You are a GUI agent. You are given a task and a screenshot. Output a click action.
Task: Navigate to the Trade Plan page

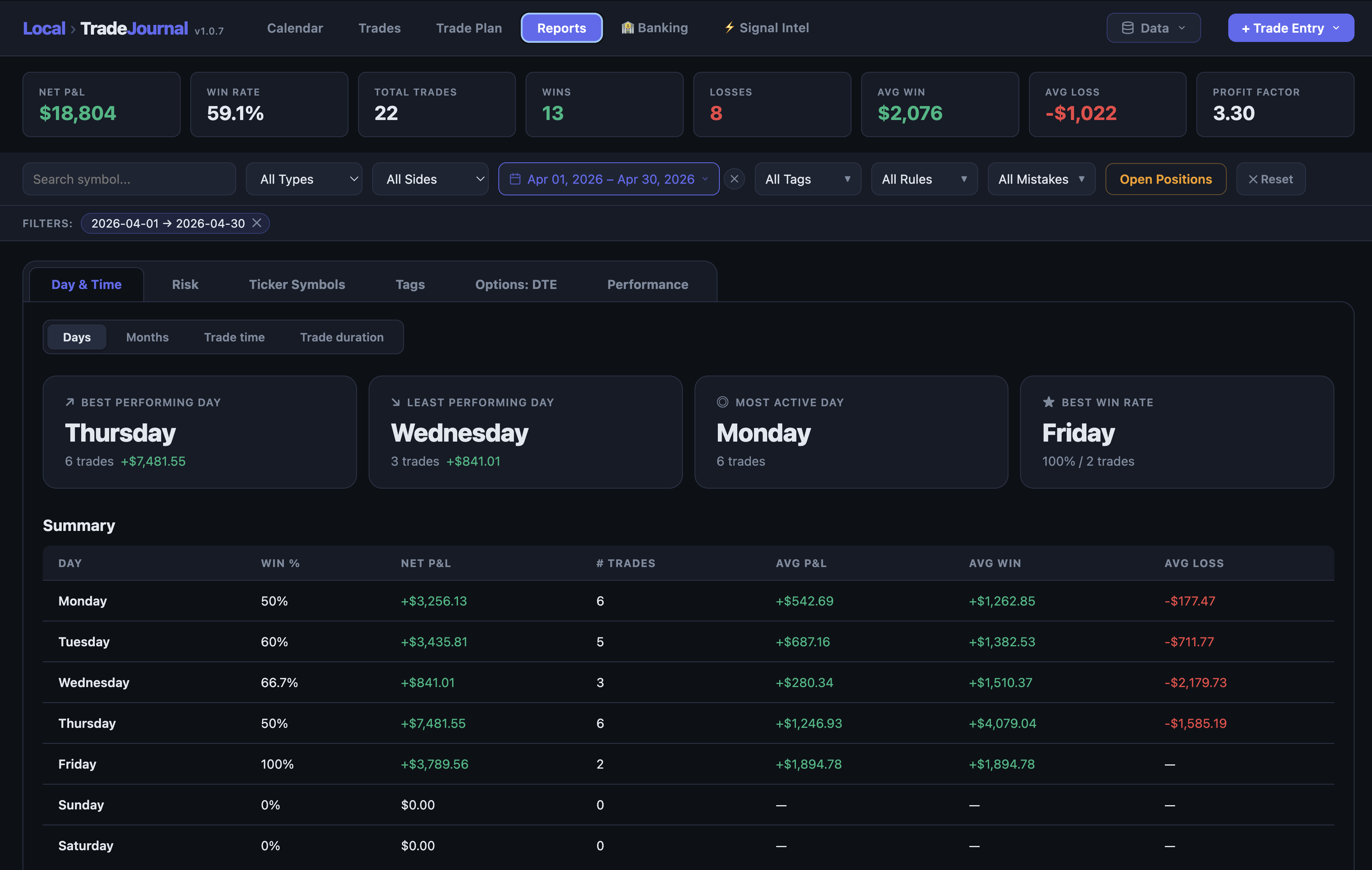tap(469, 27)
